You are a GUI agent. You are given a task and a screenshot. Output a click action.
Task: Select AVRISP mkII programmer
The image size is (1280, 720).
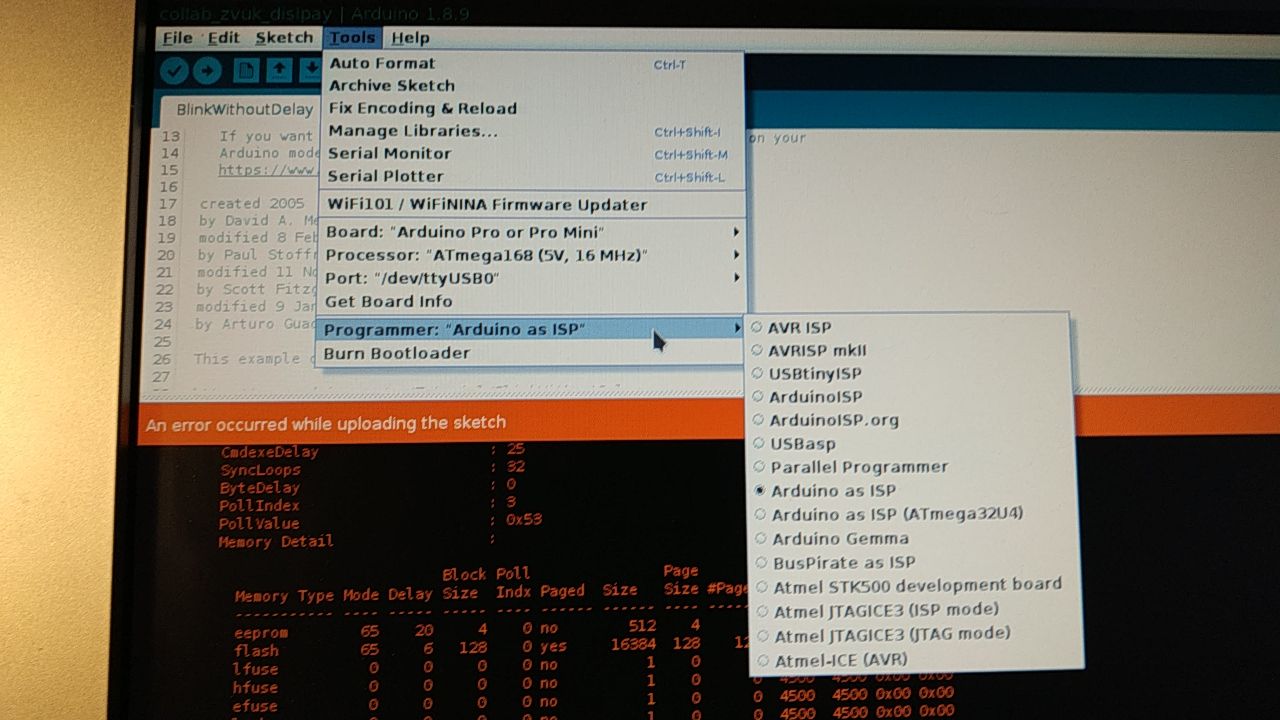click(x=910, y=350)
